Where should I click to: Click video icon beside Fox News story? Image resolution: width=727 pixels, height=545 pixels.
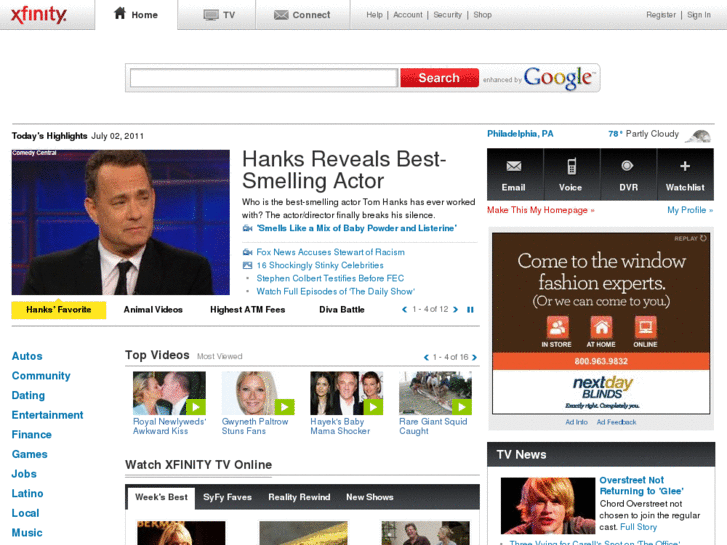coord(248,252)
